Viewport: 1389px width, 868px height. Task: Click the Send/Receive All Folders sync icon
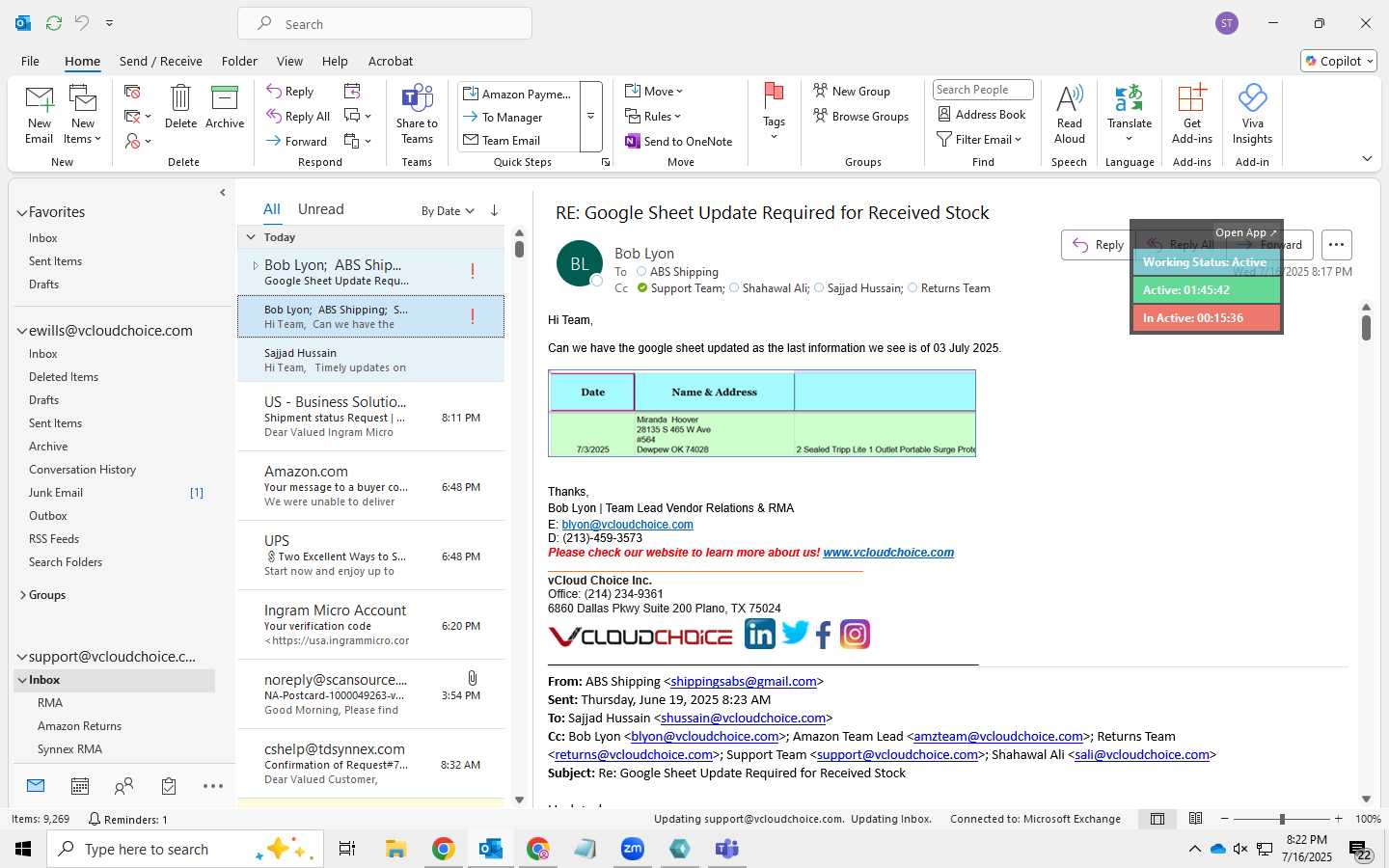tap(54, 22)
